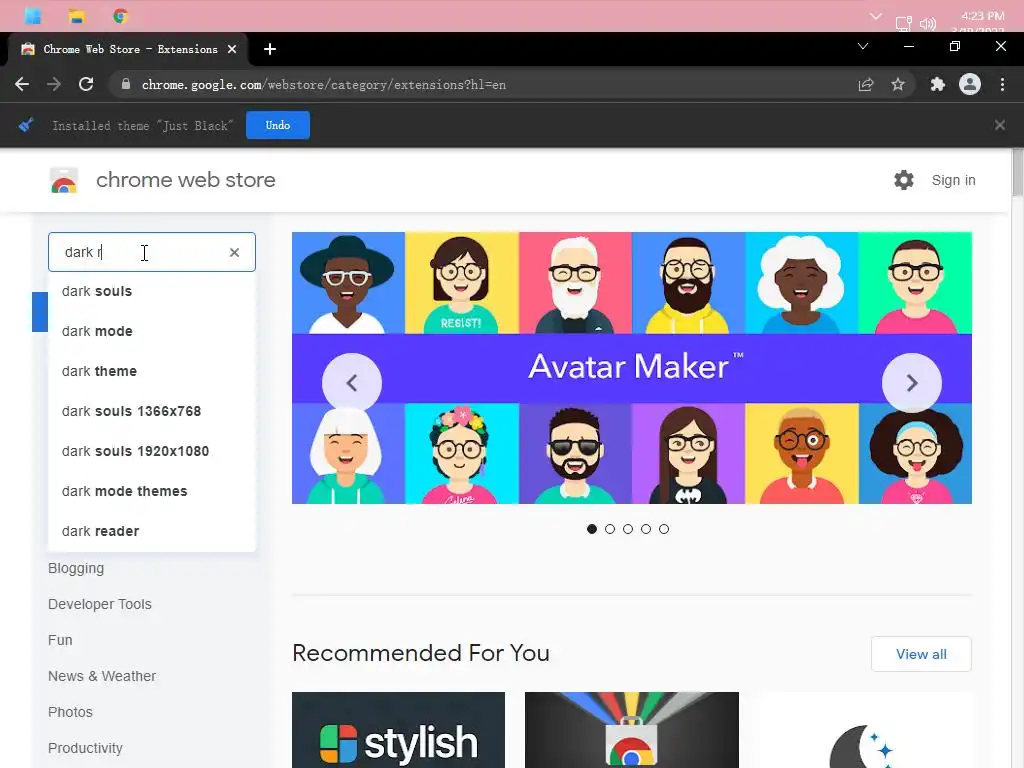Select the fourth carousel dot

tap(646, 529)
